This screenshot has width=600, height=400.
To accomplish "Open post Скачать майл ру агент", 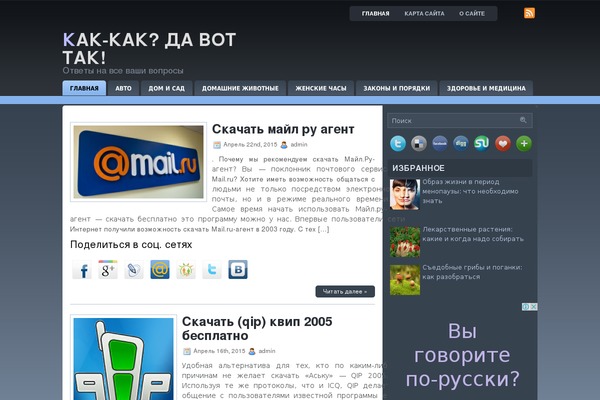I will click(283, 129).
